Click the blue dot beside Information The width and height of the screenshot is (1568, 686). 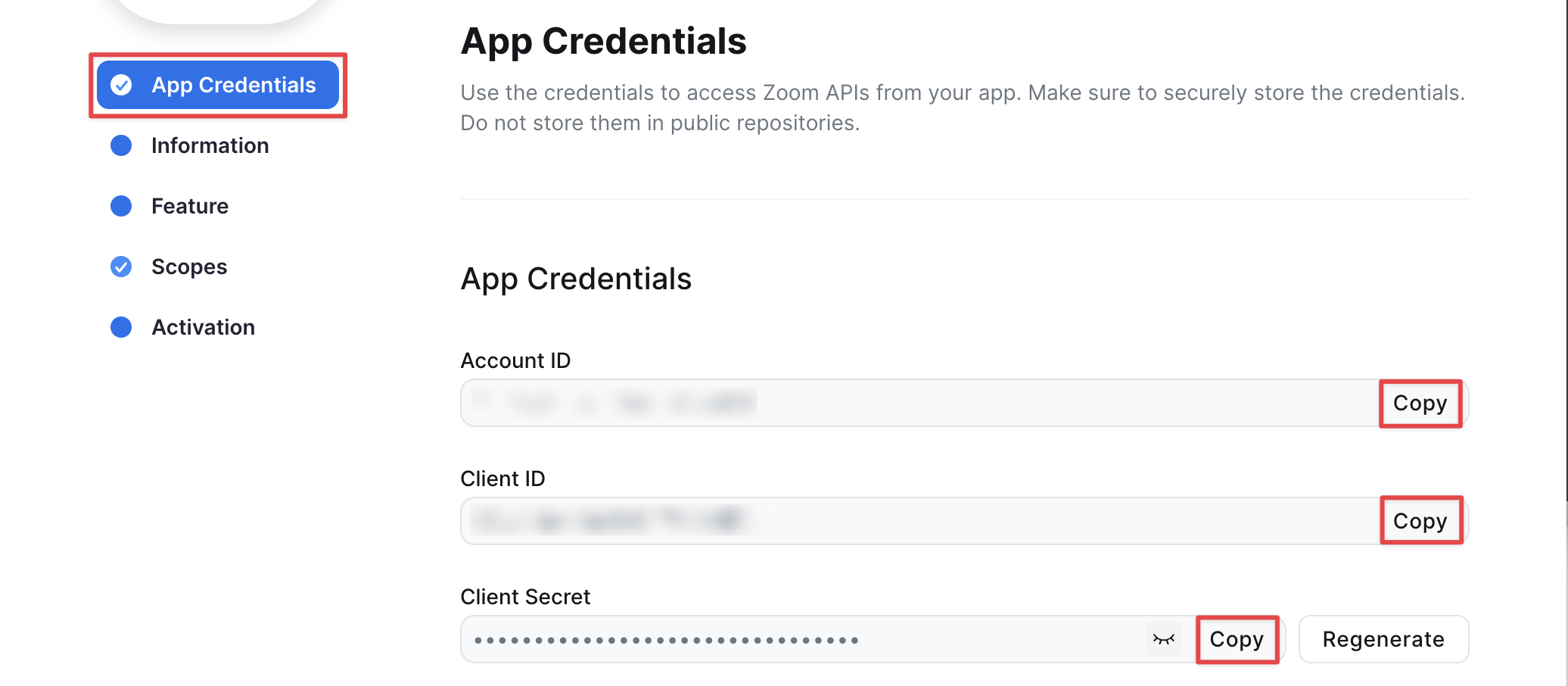point(121,145)
